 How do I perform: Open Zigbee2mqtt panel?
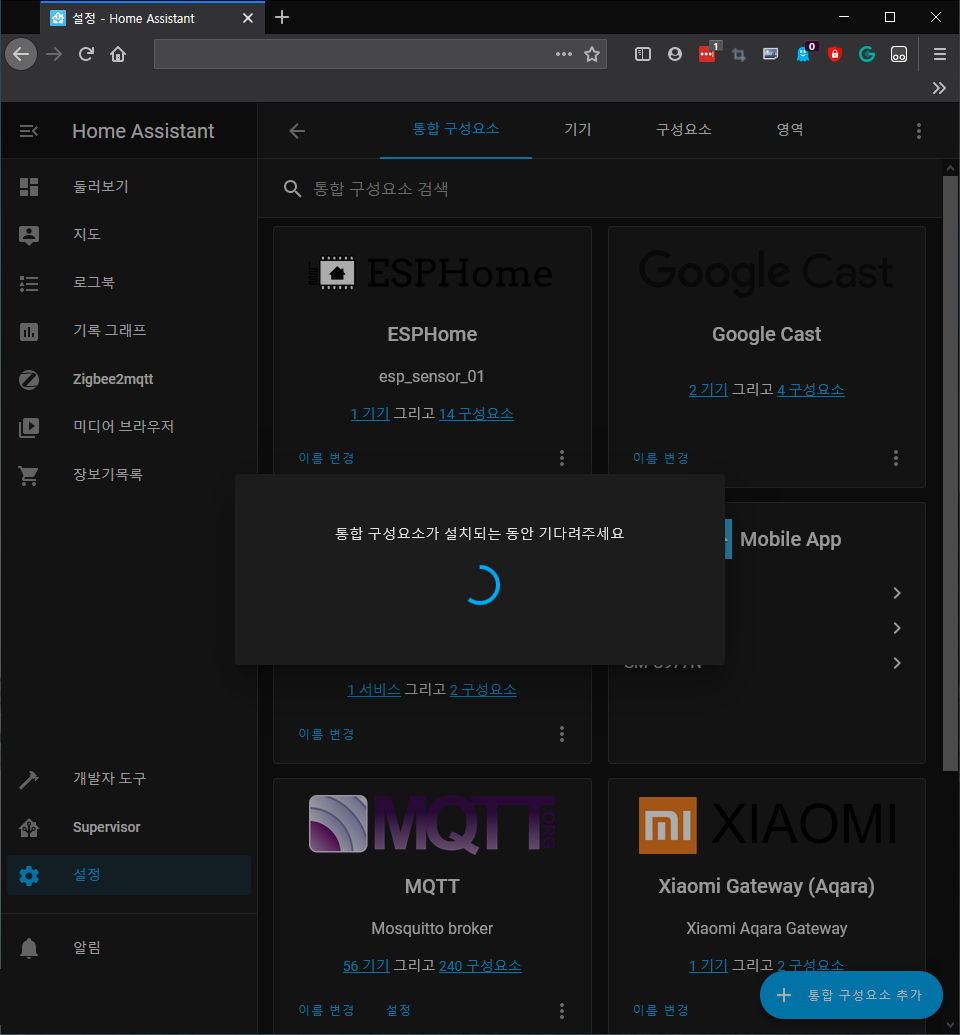click(129, 379)
